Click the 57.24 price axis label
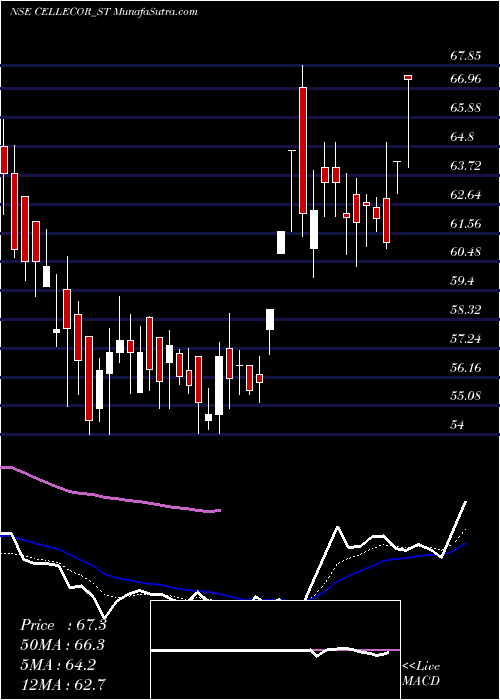Screen dimensions: 500x700 tap(466, 338)
